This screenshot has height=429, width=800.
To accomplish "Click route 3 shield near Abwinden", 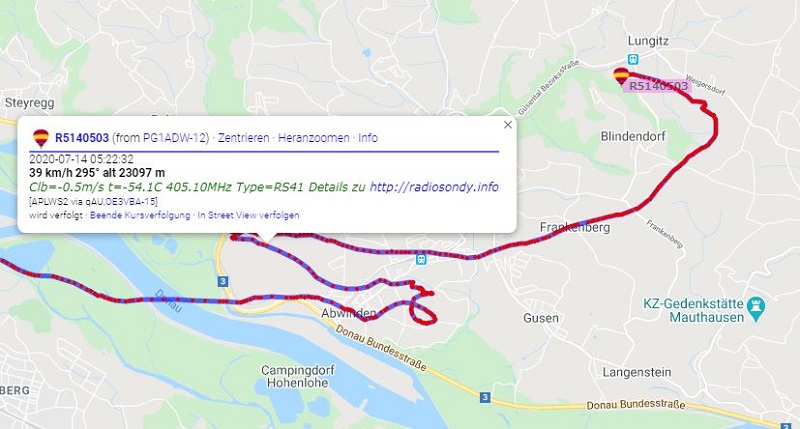I will click(222, 281).
